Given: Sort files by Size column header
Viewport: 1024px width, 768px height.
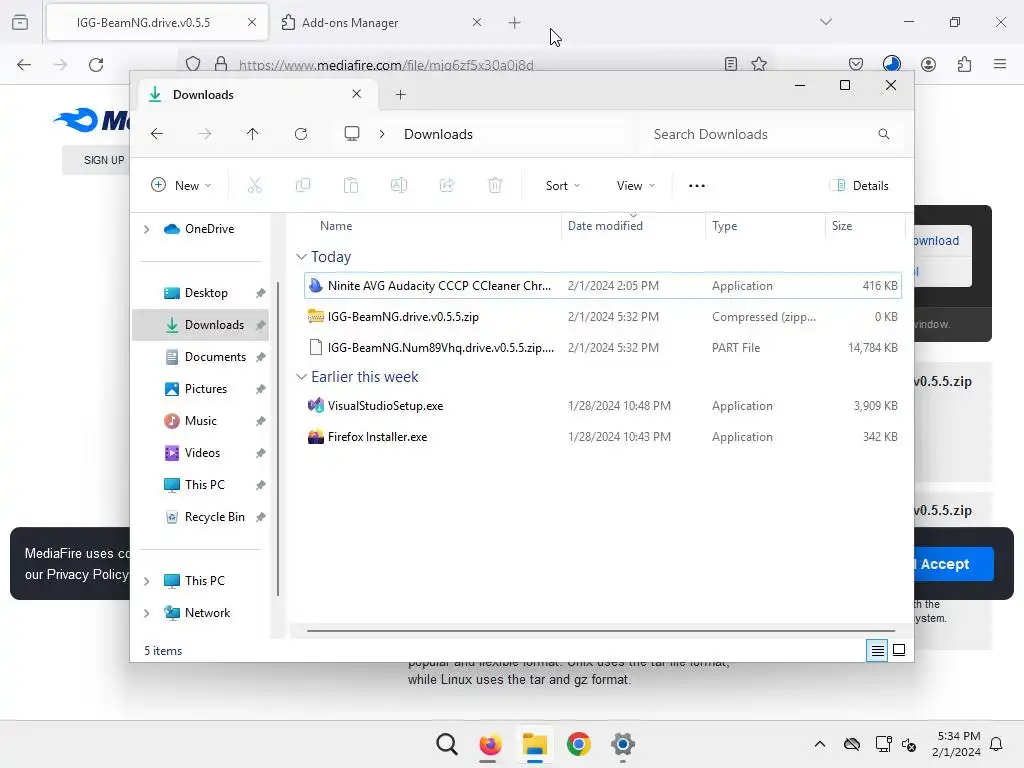Looking at the screenshot, I should (x=865, y=225).
